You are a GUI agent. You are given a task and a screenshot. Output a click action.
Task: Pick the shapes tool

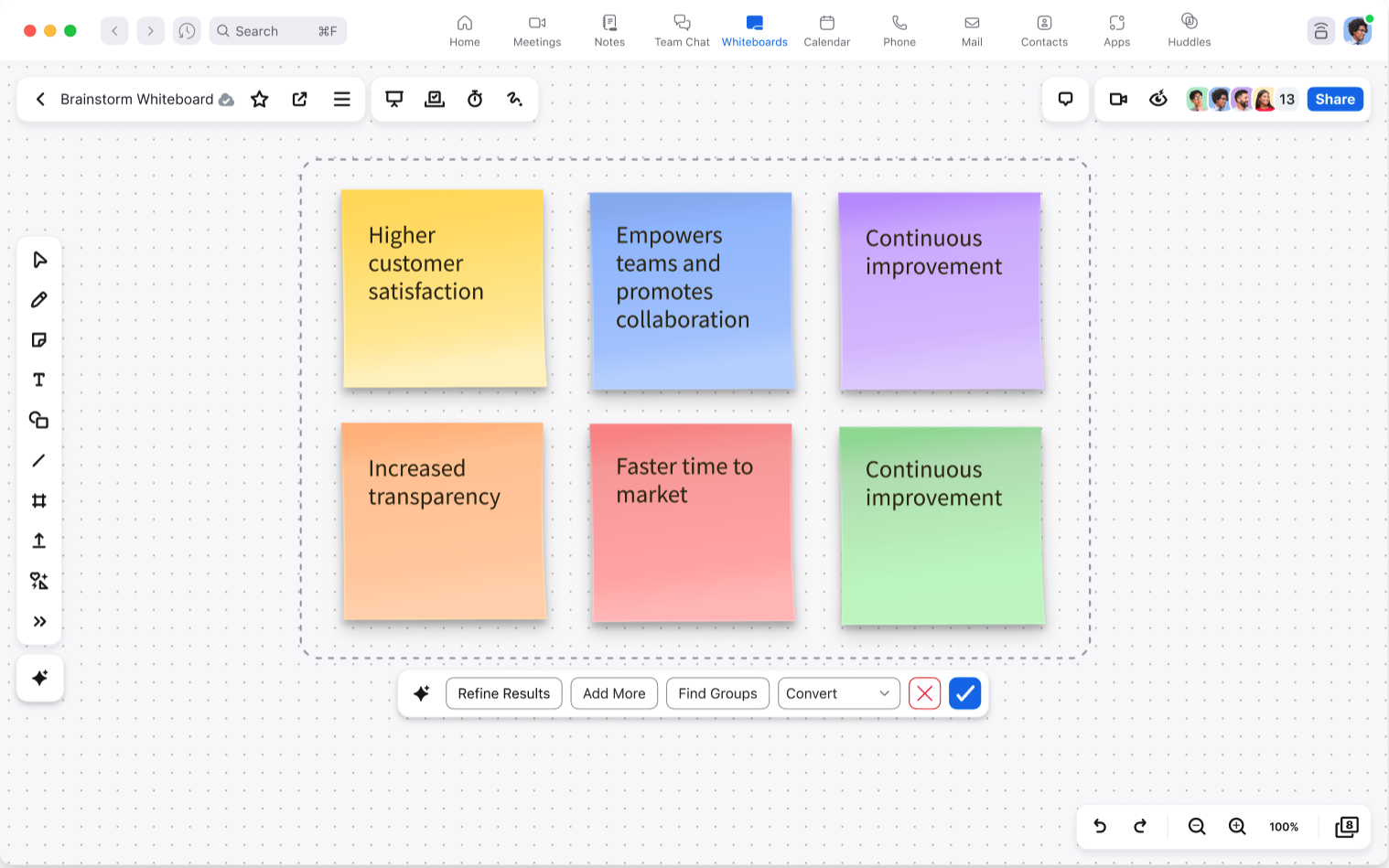(39, 421)
